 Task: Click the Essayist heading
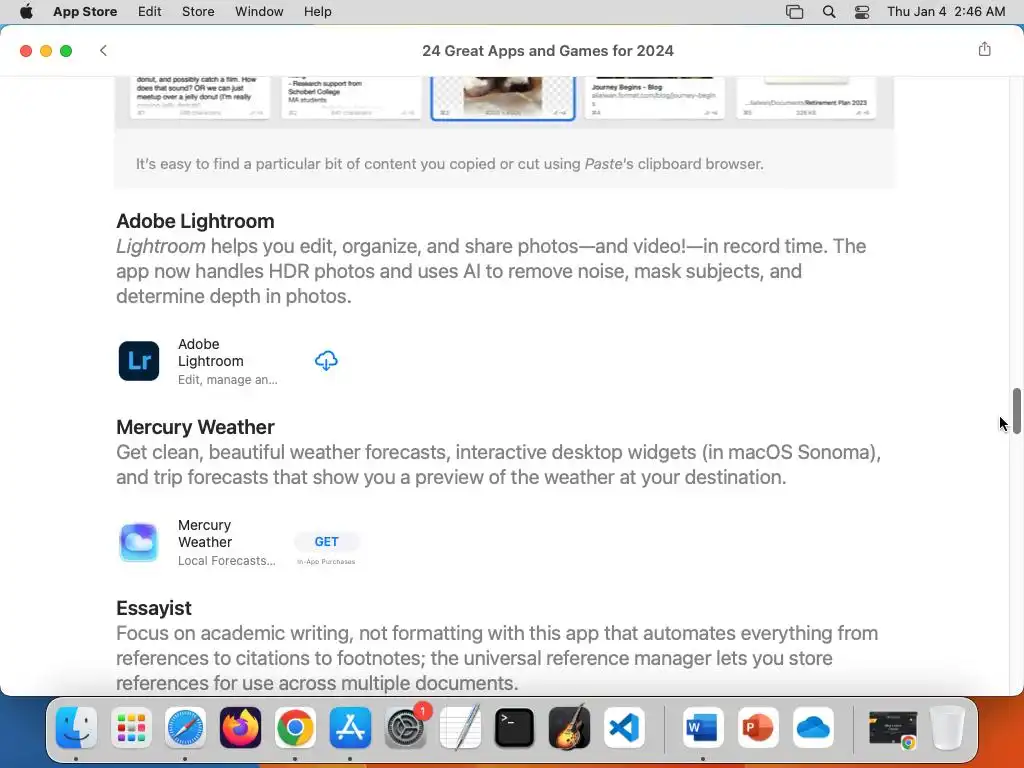(x=153, y=608)
